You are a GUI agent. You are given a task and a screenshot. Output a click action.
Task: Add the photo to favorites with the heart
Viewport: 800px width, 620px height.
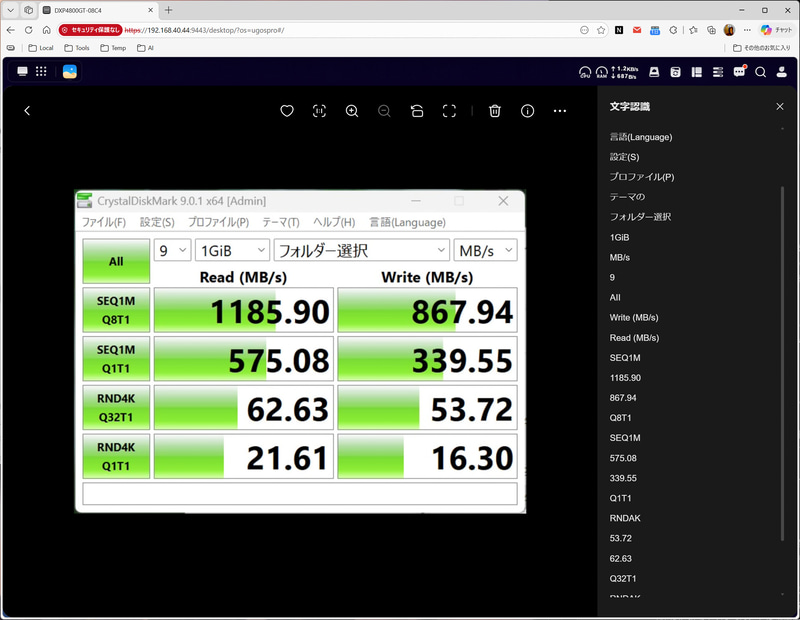287,111
